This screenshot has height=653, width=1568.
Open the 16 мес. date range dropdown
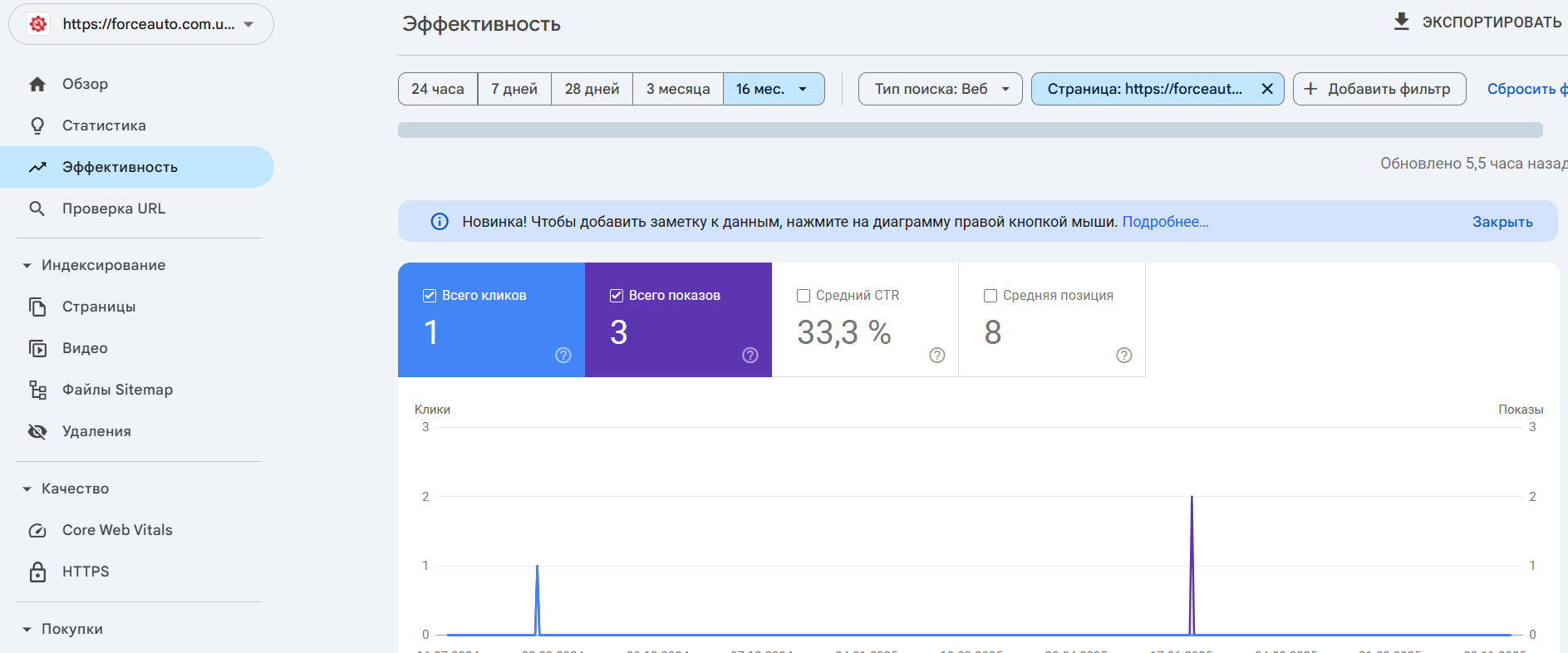click(774, 89)
